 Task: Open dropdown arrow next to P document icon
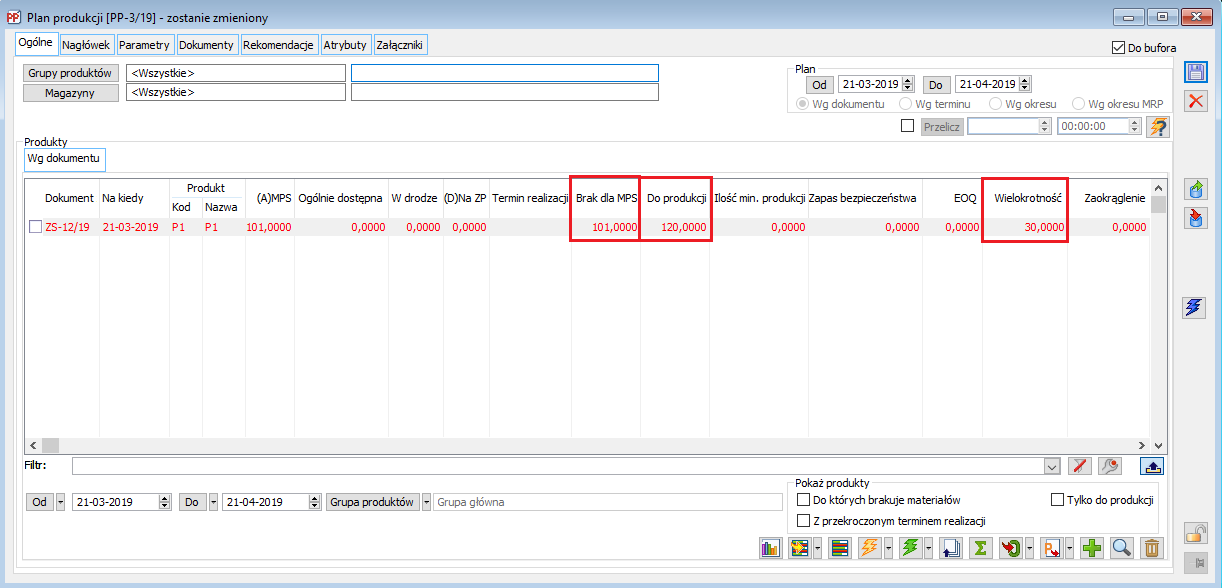pyautogui.click(x=1068, y=548)
